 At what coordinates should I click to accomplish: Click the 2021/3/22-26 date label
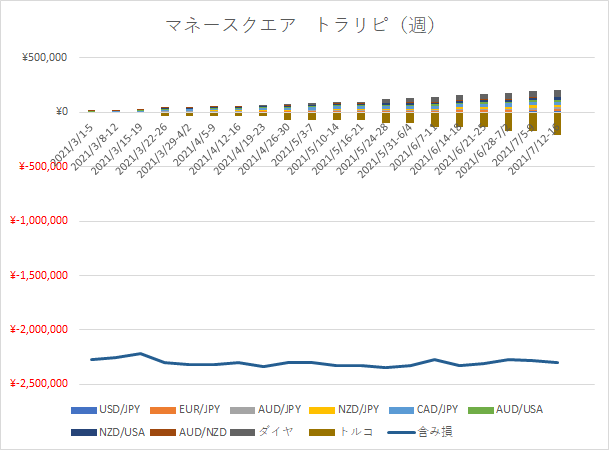[x=143, y=149]
